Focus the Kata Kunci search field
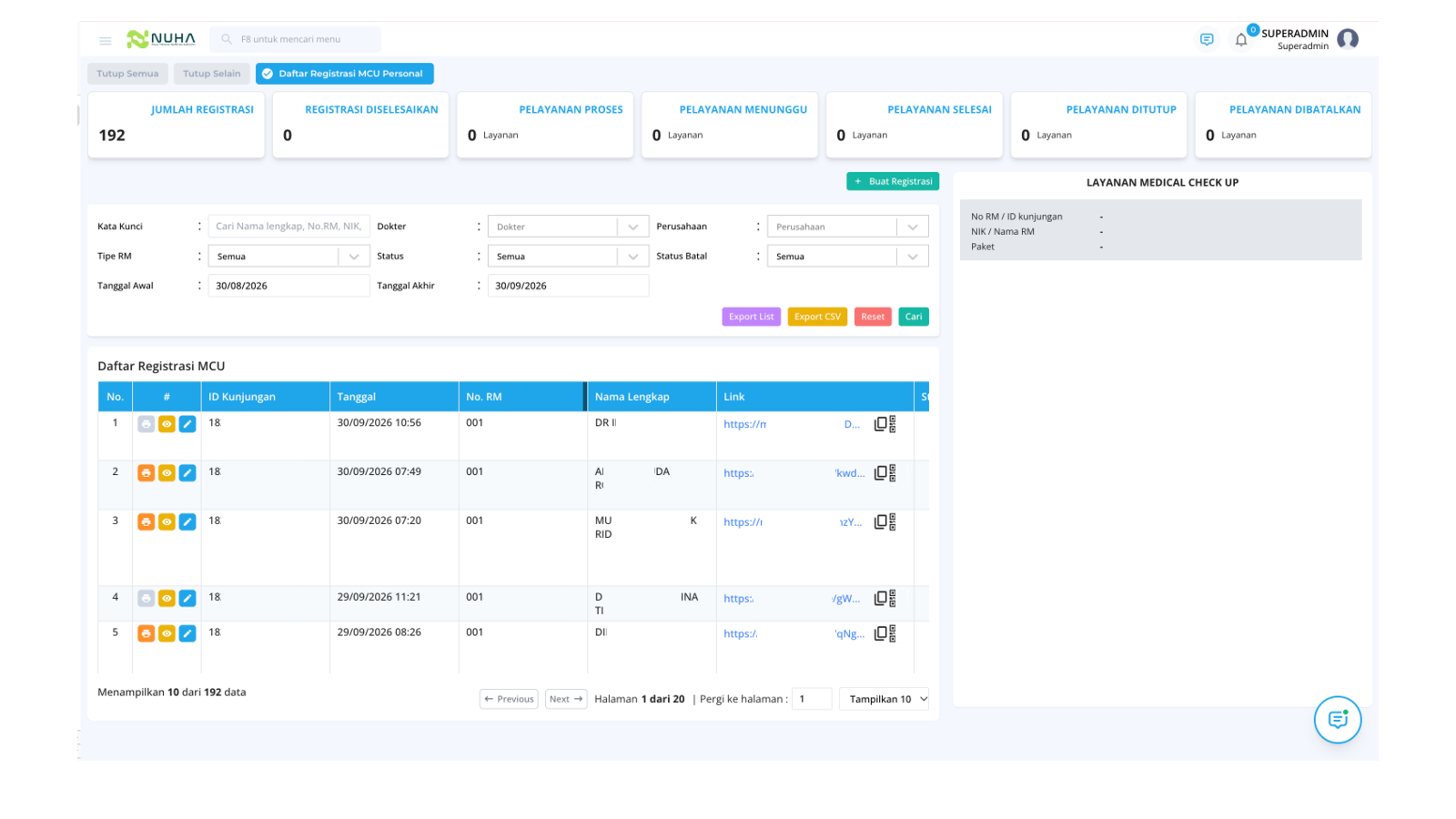 pos(288,227)
